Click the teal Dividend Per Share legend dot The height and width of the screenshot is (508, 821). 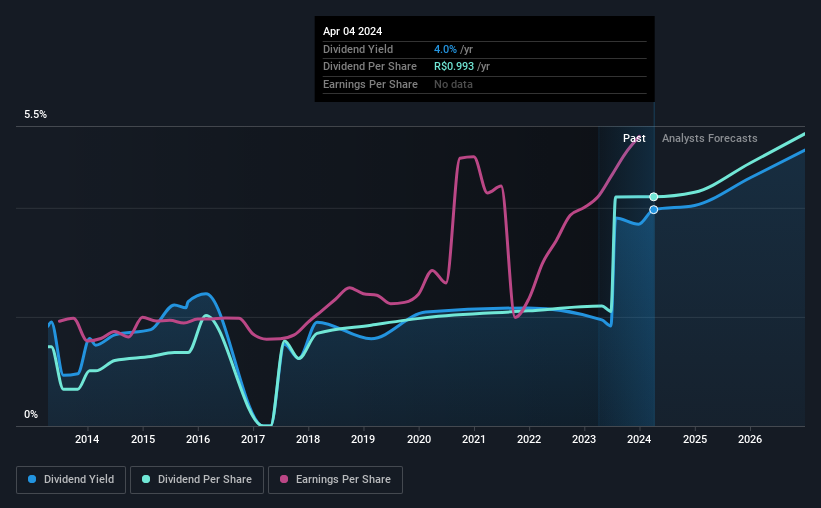146,479
